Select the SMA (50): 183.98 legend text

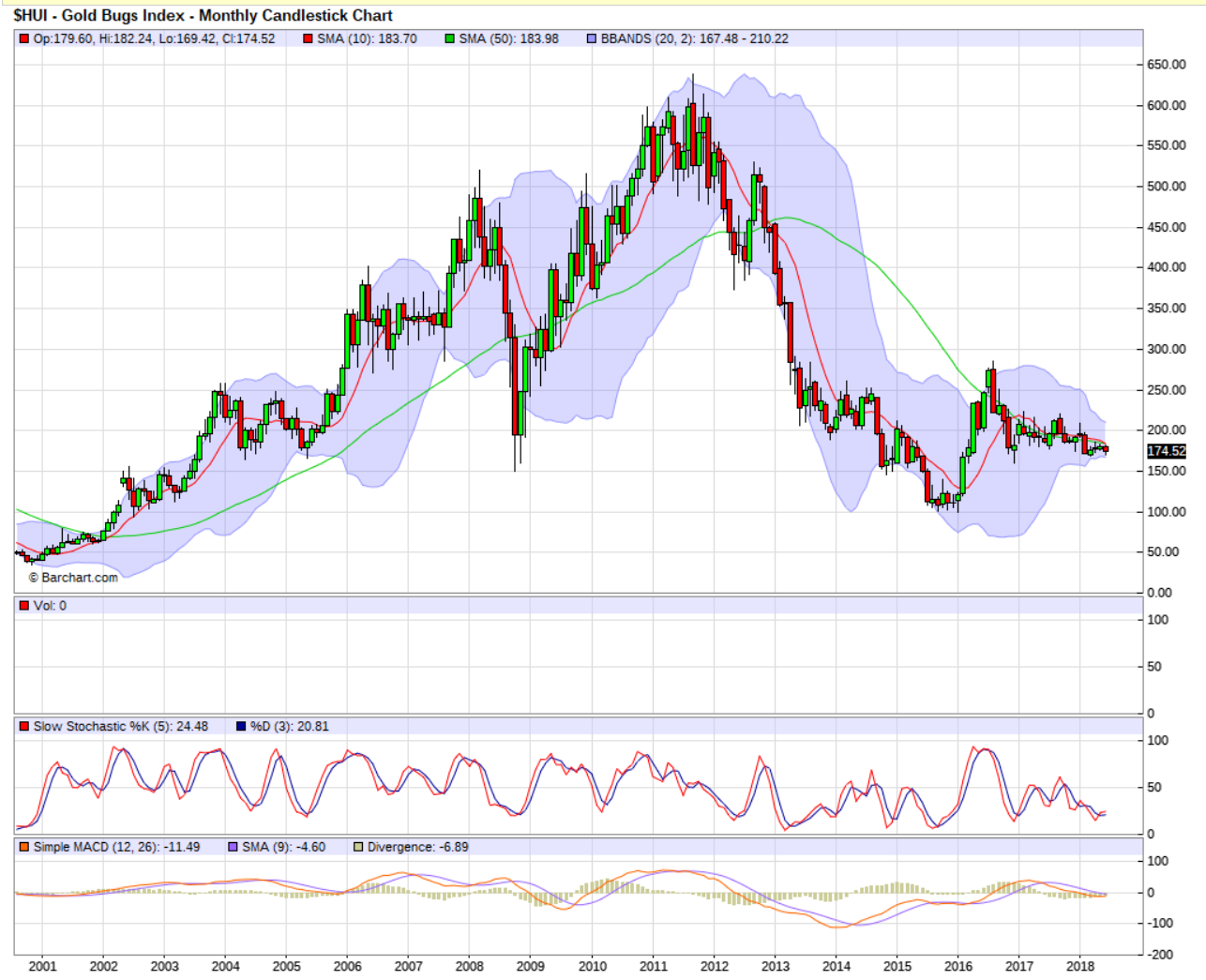(508, 39)
